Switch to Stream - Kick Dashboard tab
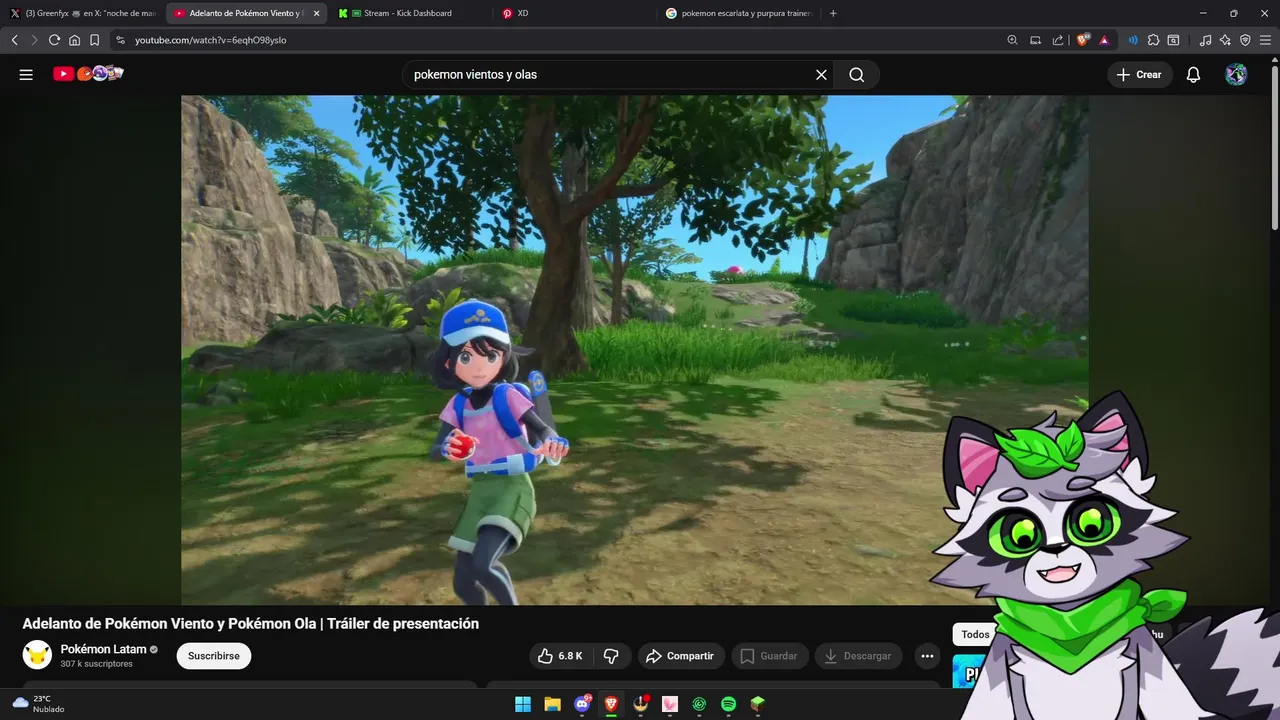1280x720 pixels. tap(410, 13)
